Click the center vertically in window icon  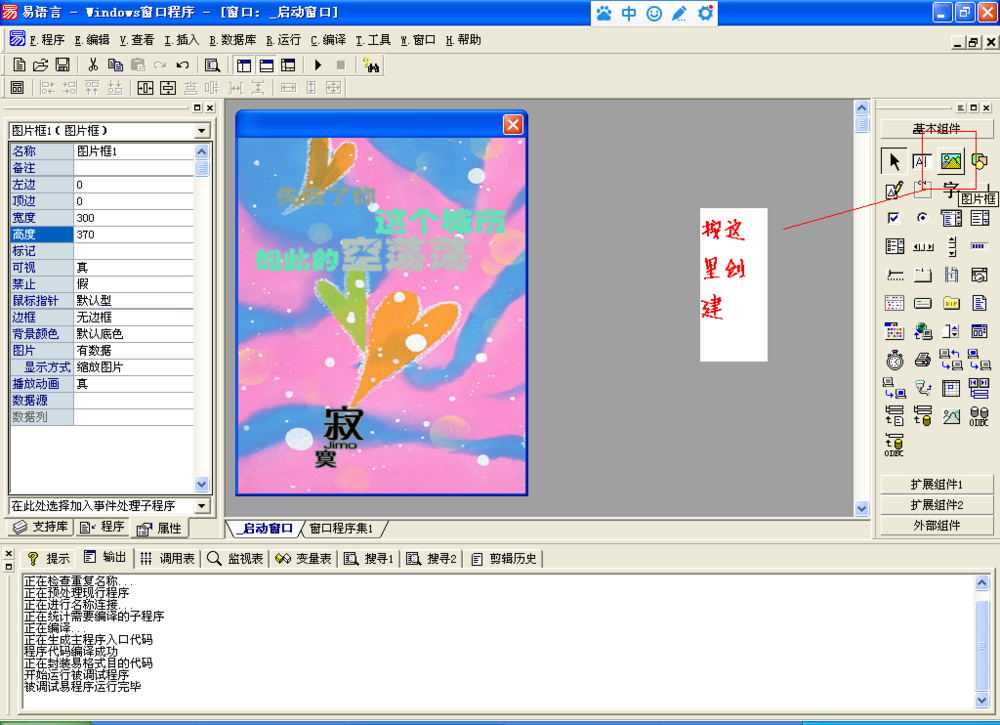click(x=168, y=87)
